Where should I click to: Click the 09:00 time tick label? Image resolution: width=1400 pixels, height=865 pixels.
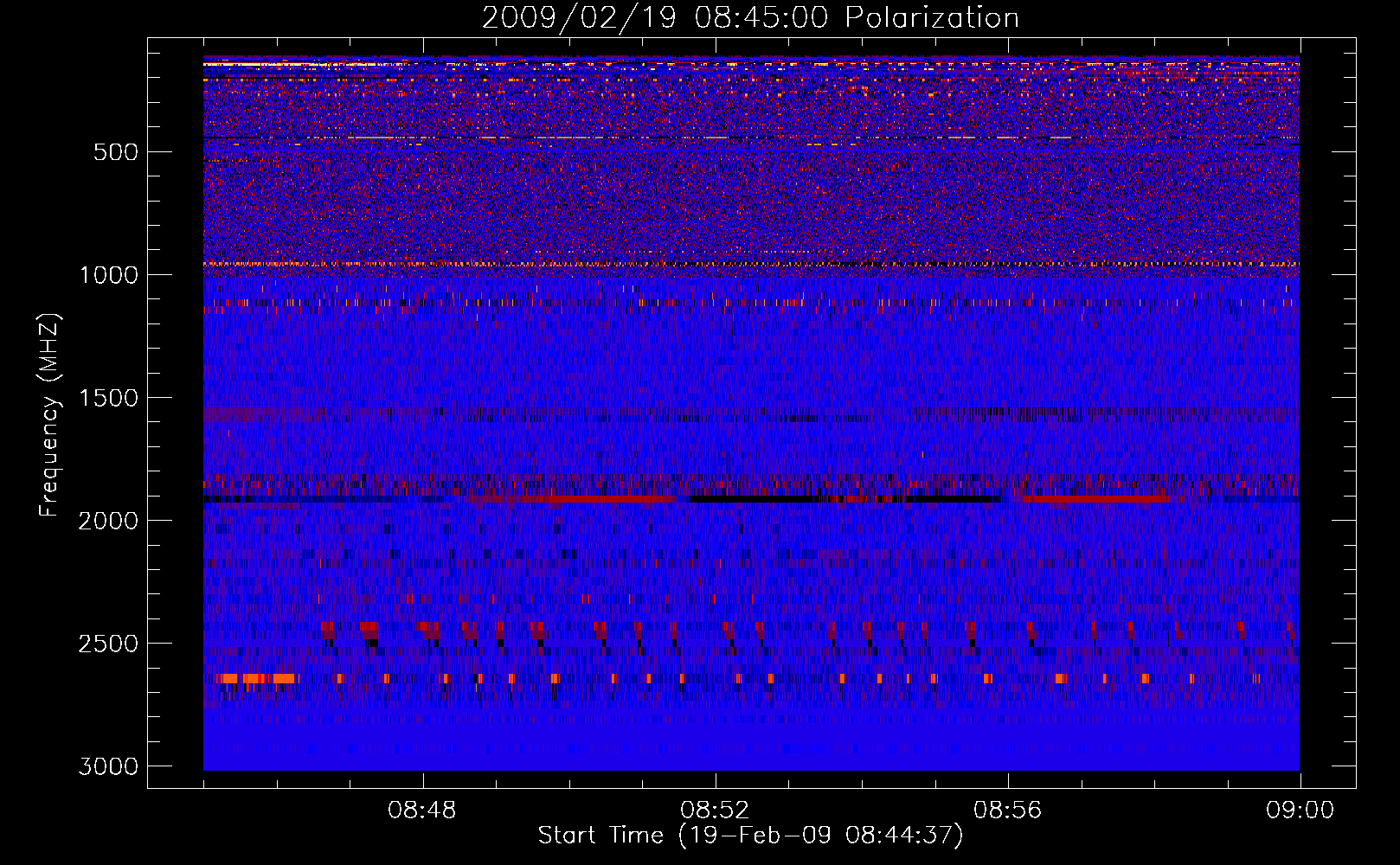point(1300,811)
